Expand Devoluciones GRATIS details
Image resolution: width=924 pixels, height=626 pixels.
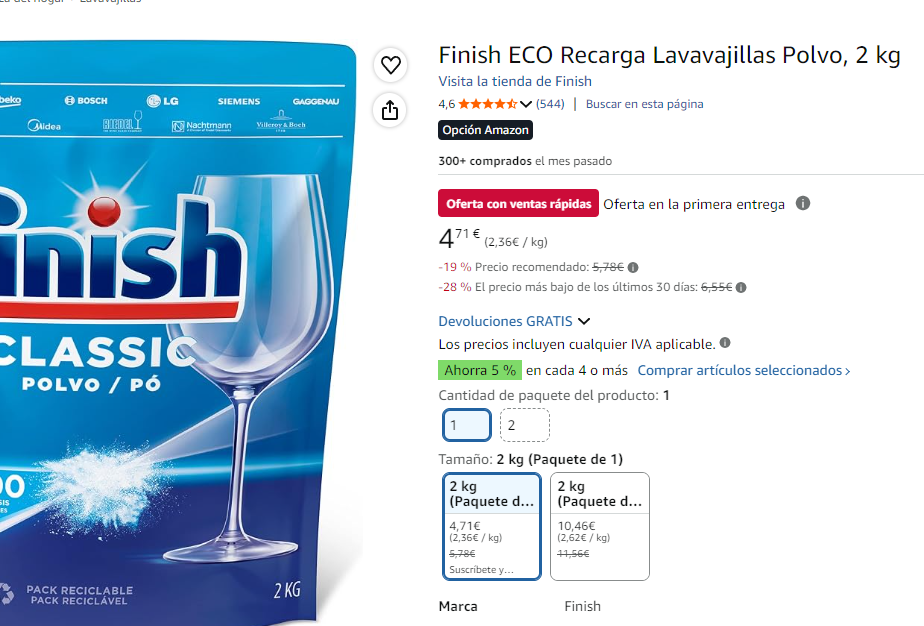(514, 321)
